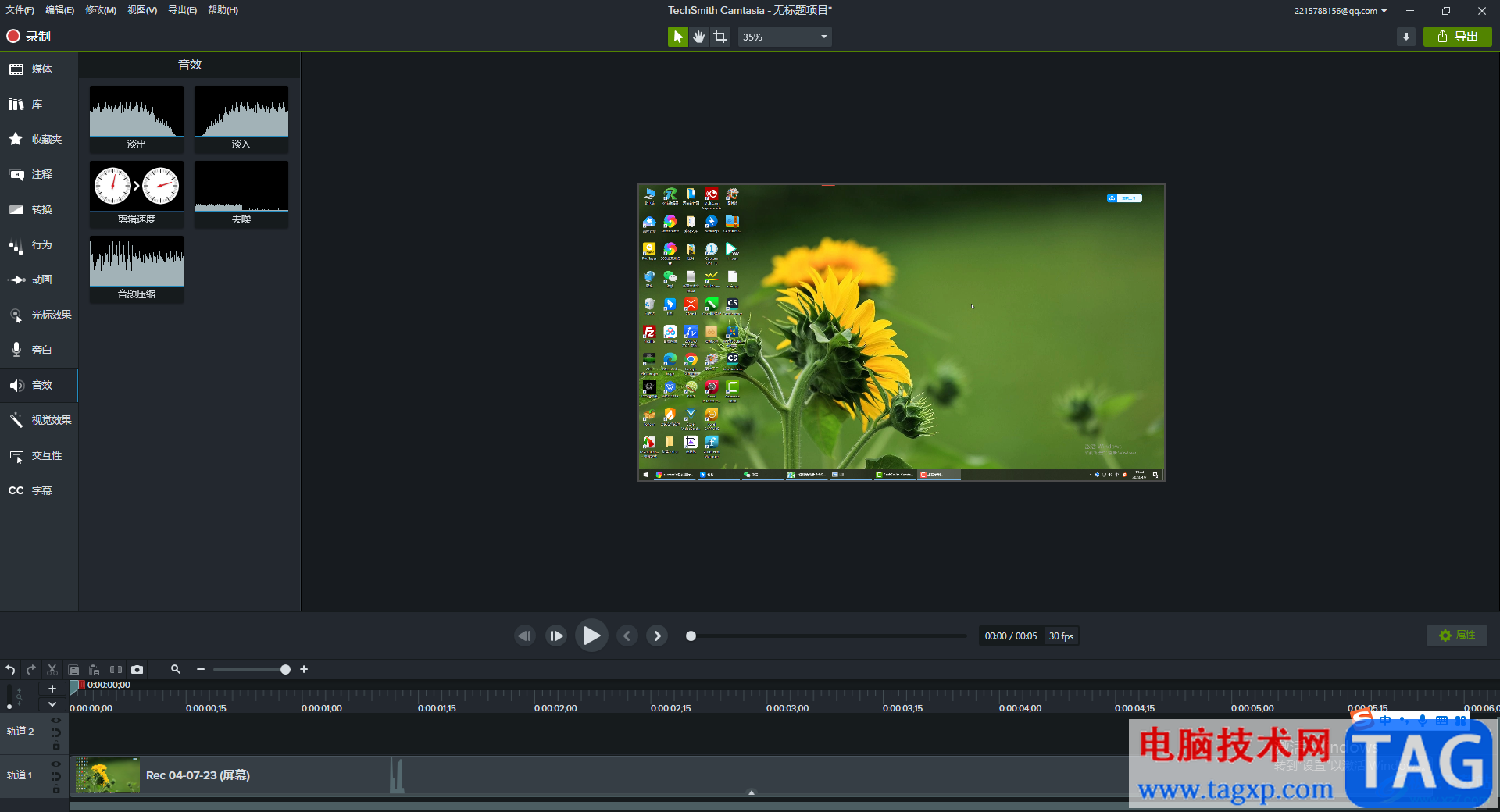Viewport: 1500px width, 812px height.
Task: Open the 视觉效果 visual effects panel
Action: click(x=39, y=420)
